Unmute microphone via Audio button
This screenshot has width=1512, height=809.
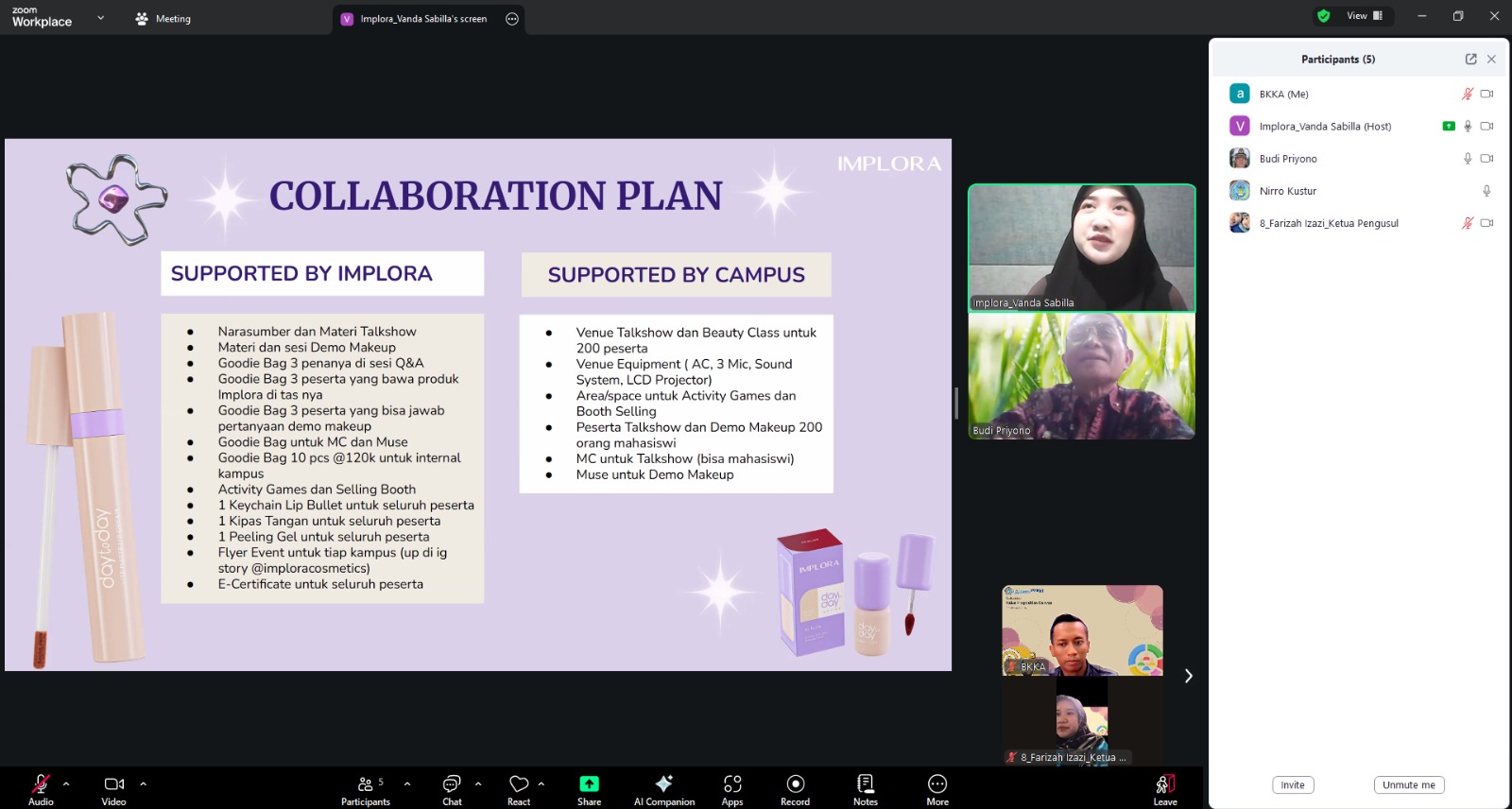[x=41, y=789]
